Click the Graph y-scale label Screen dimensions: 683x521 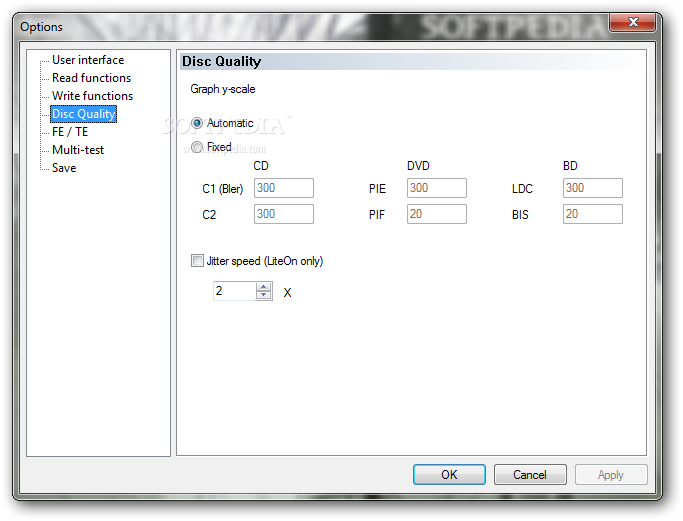(x=223, y=89)
